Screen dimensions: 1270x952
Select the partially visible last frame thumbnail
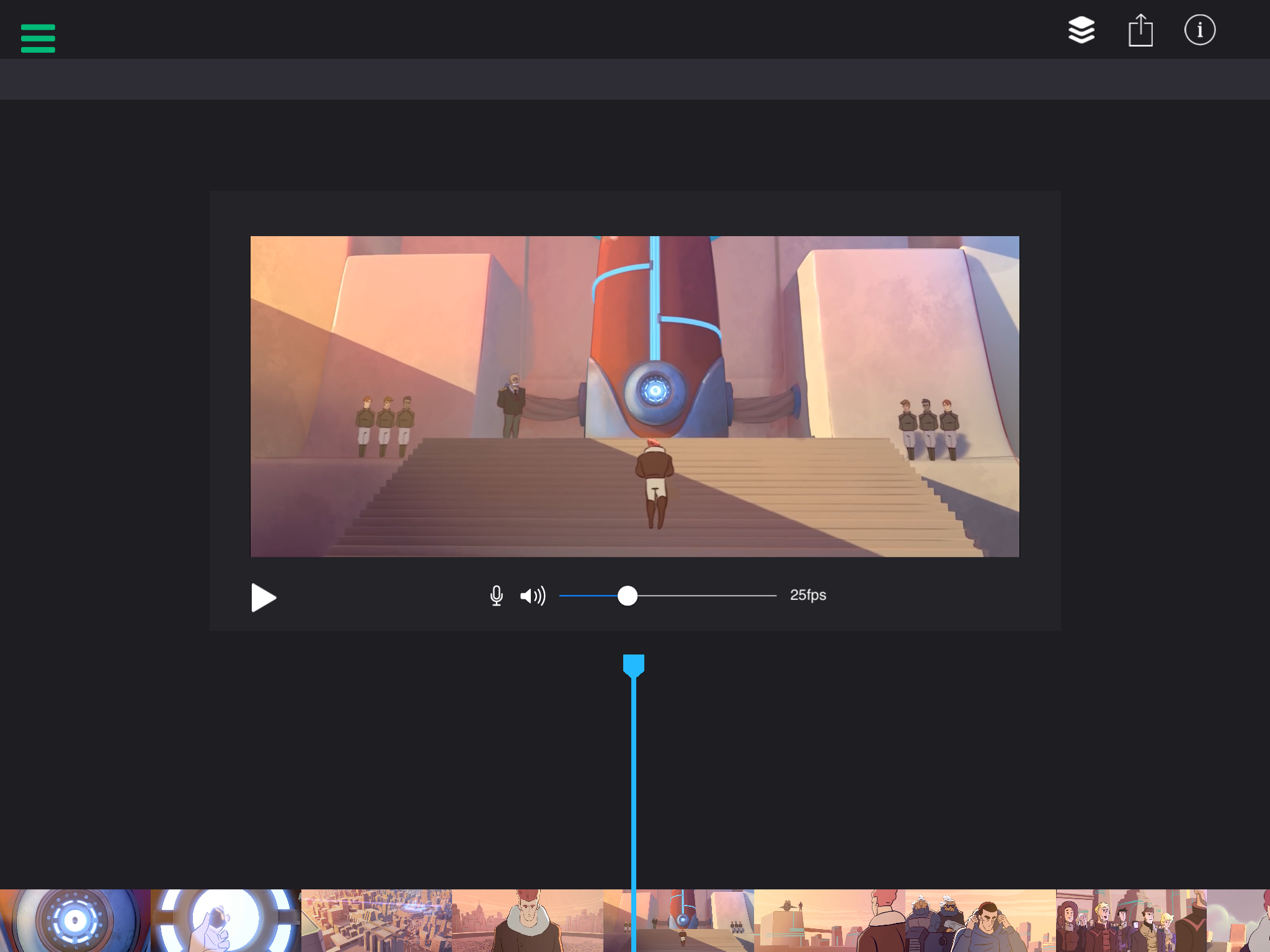(1238, 920)
